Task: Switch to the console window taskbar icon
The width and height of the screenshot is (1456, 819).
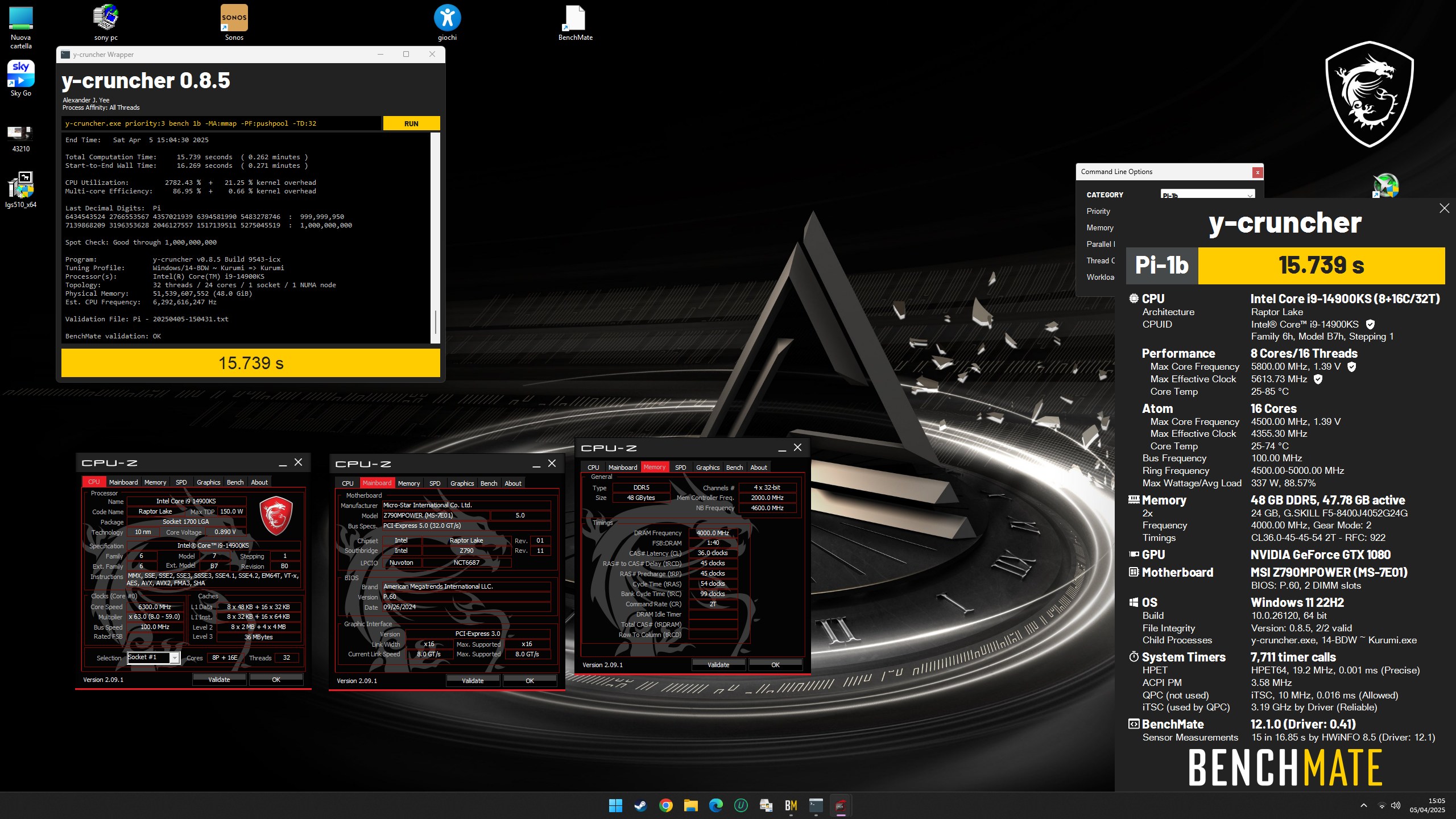Action: point(816,805)
